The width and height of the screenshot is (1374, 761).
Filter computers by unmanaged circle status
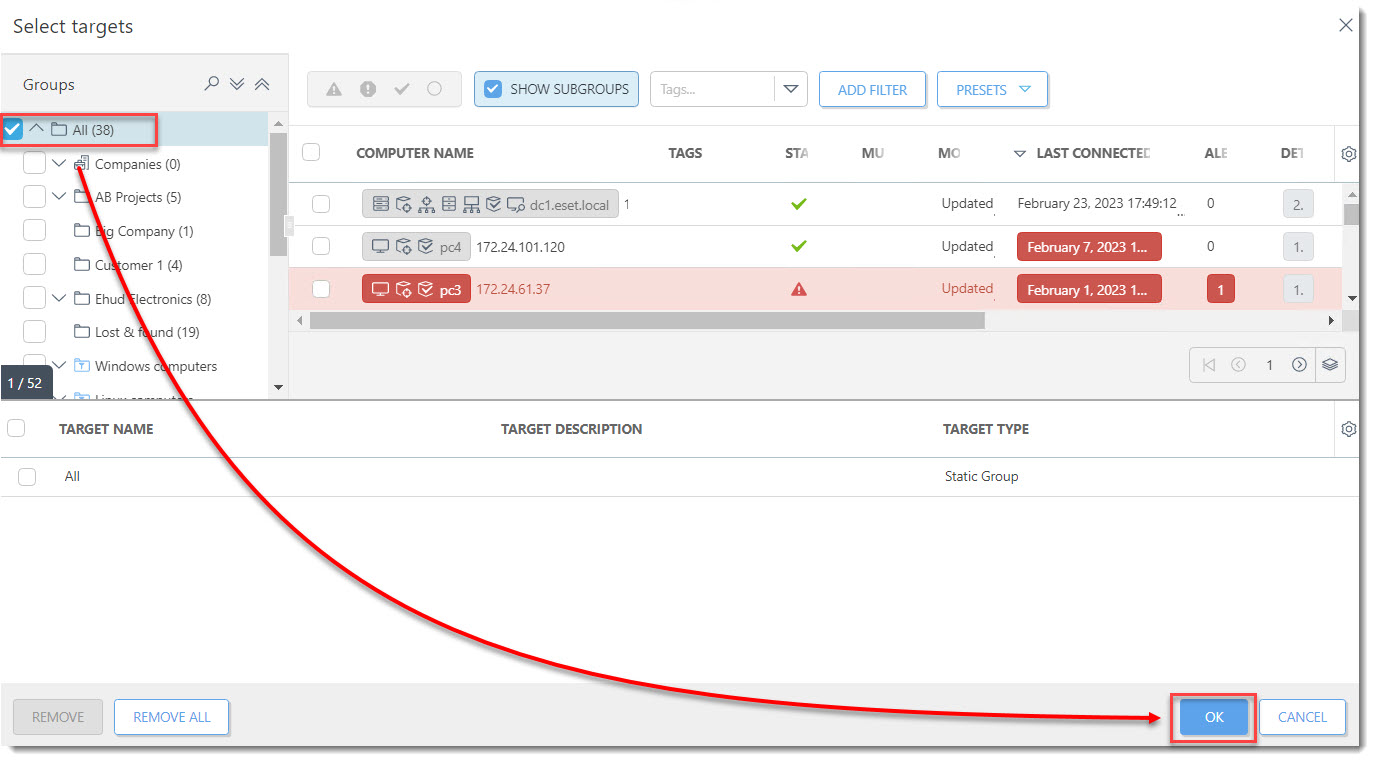[434, 89]
